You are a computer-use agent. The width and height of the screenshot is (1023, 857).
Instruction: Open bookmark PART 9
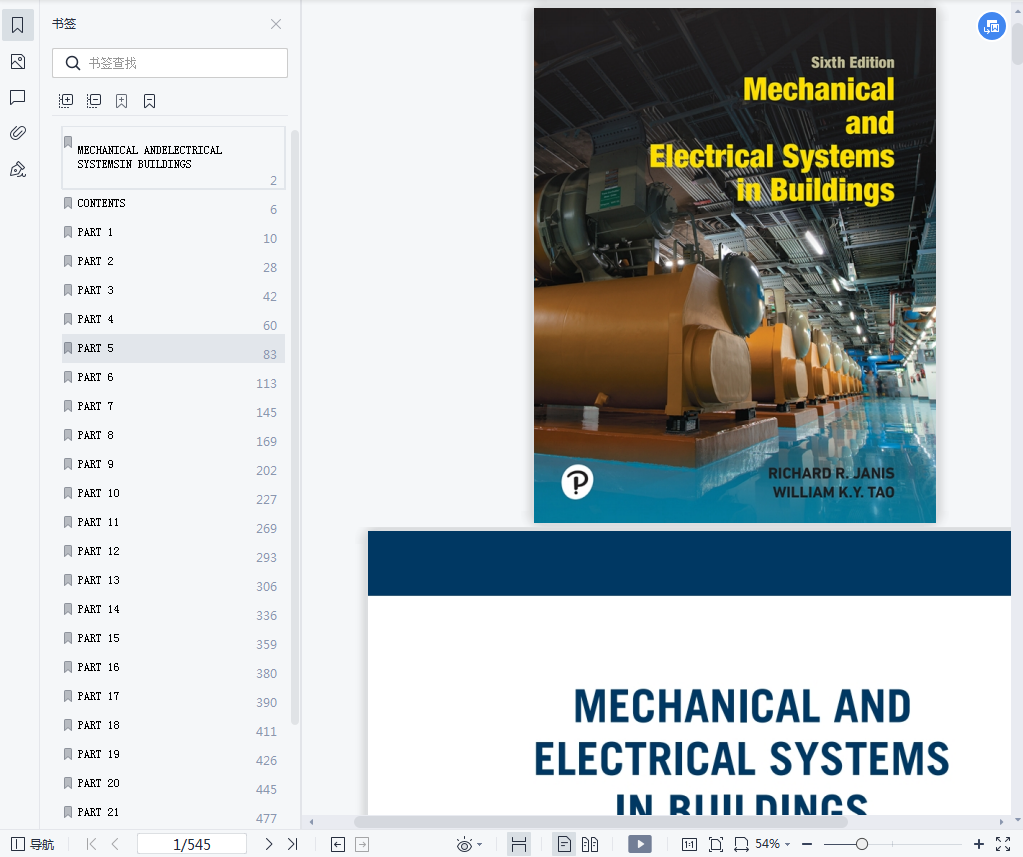174,464
